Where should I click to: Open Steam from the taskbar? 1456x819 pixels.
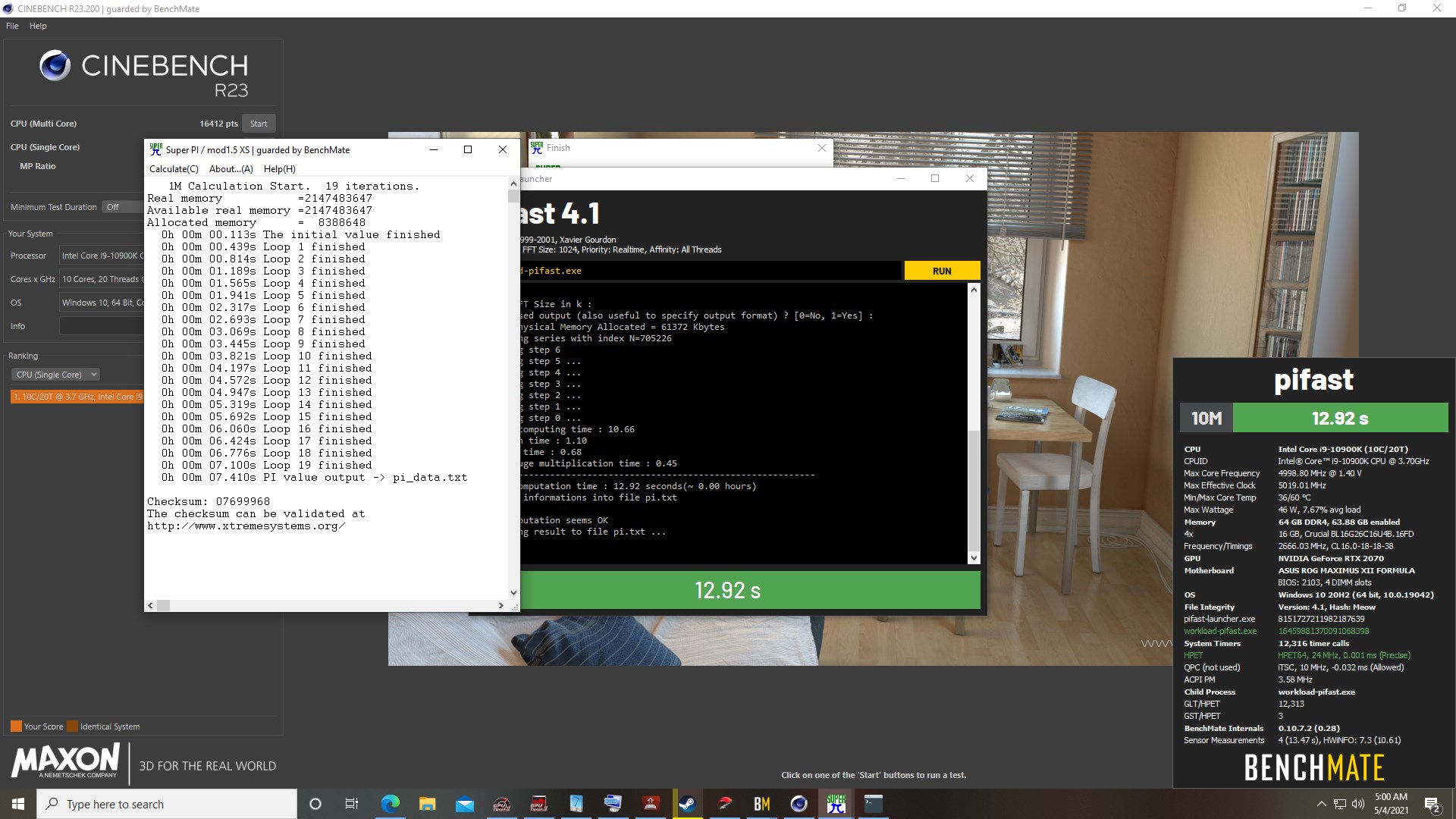click(x=687, y=804)
